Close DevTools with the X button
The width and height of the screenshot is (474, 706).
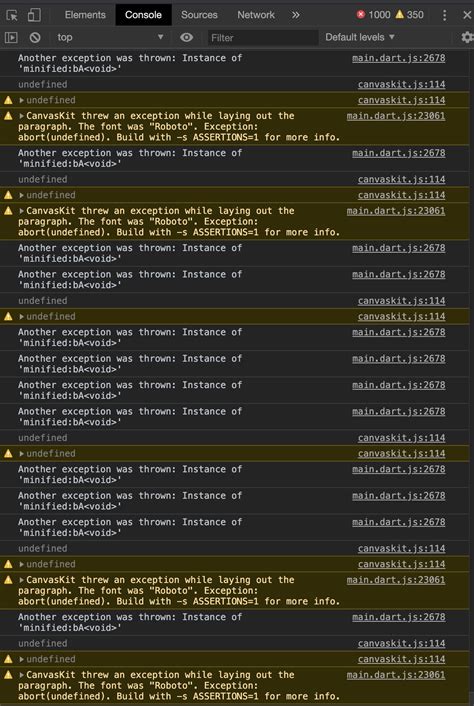[467, 15]
